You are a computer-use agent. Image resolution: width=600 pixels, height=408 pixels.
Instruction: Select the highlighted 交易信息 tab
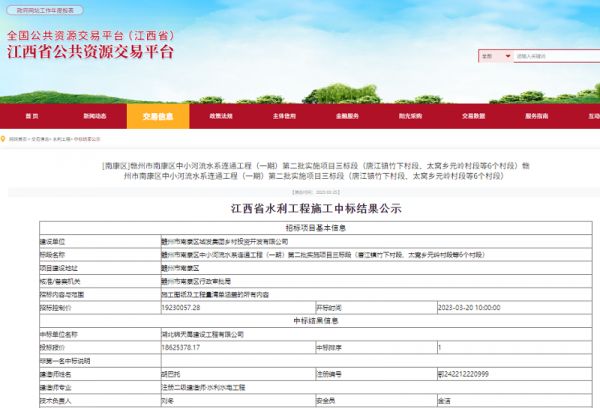point(157,116)
